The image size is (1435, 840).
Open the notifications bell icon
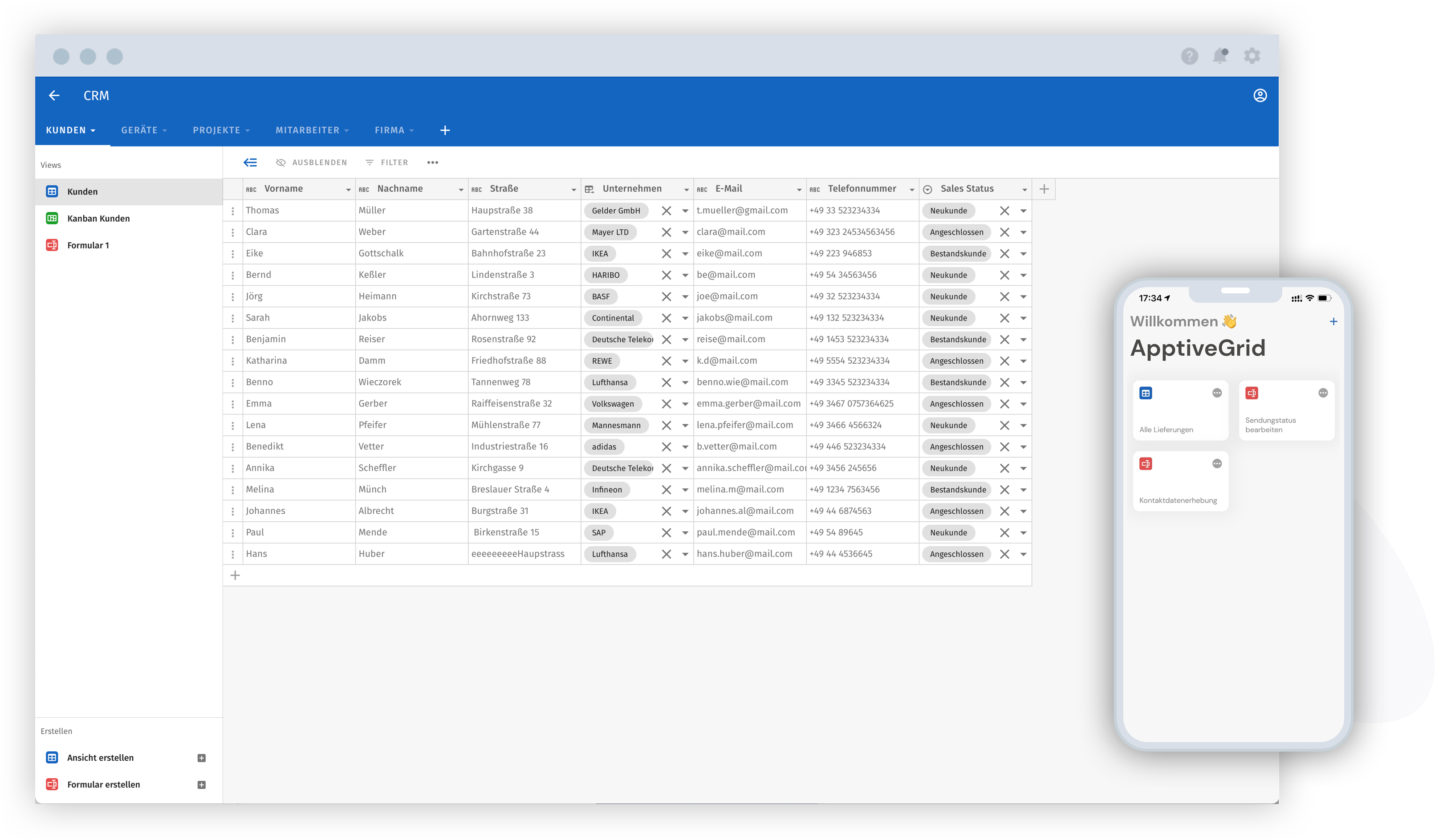[1219, 56]
